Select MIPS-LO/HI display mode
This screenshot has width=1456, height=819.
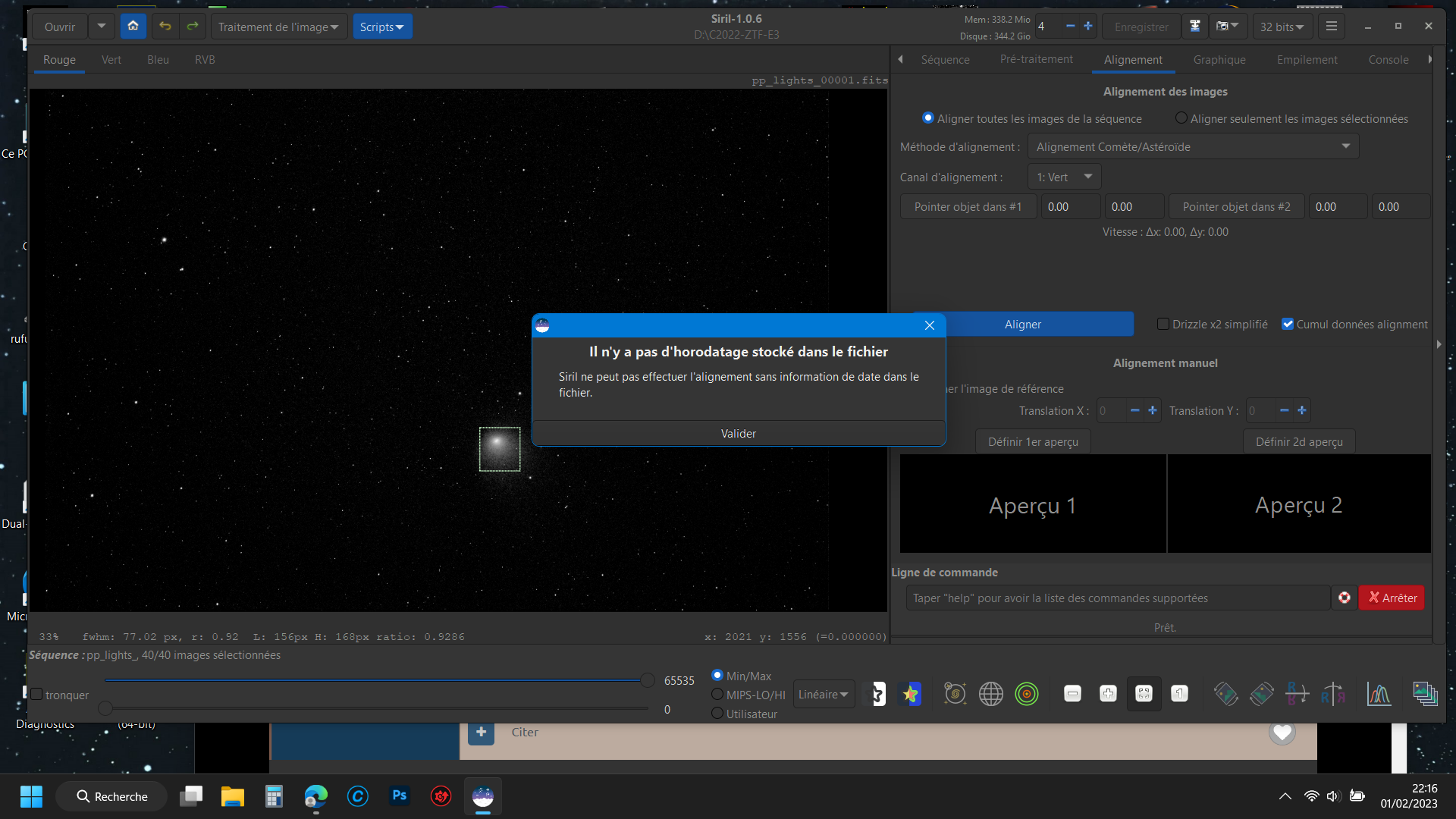click(717, 695)
